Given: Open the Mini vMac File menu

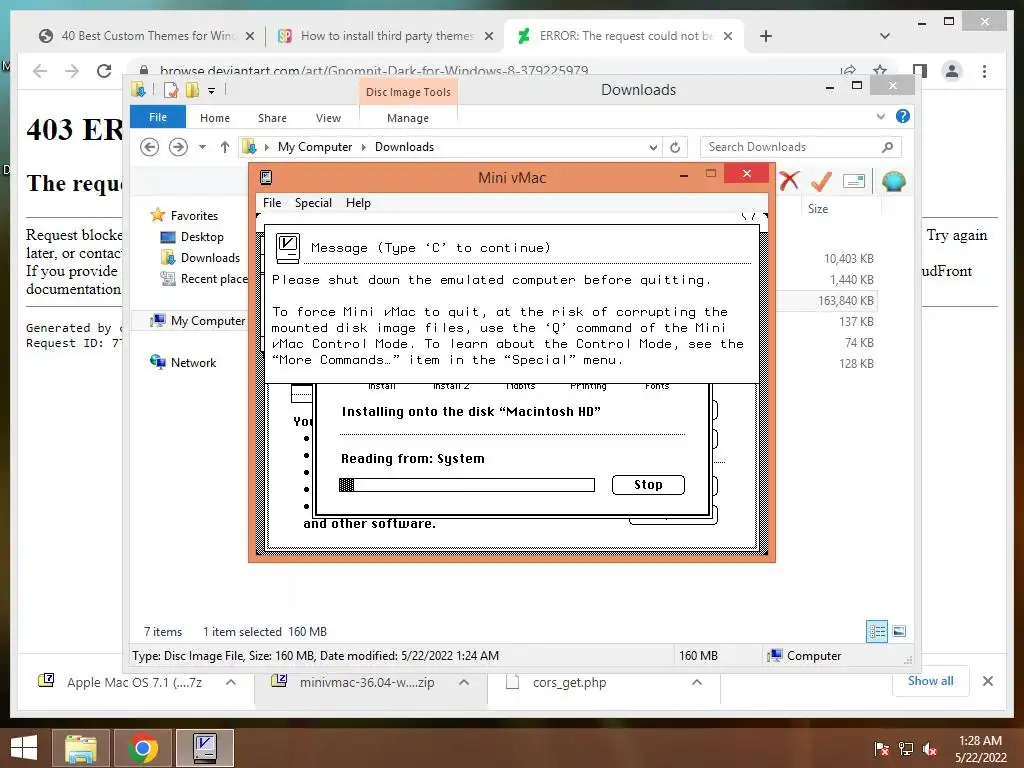Looking at the screenshot, I should click(272, 203).
